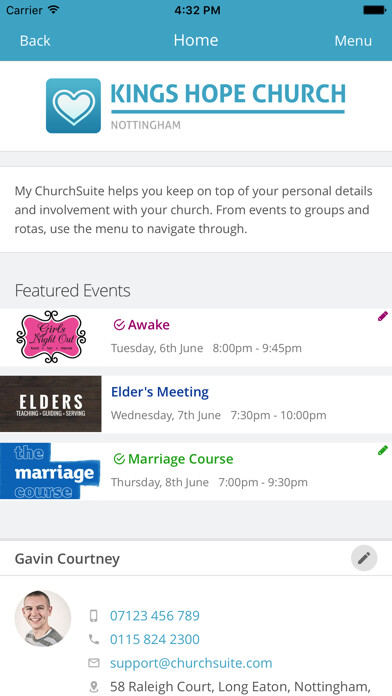This screenshot has width=392, height=696.
Task: Click the purple pencil icon on the Awake event
Action: coord(383,316)
